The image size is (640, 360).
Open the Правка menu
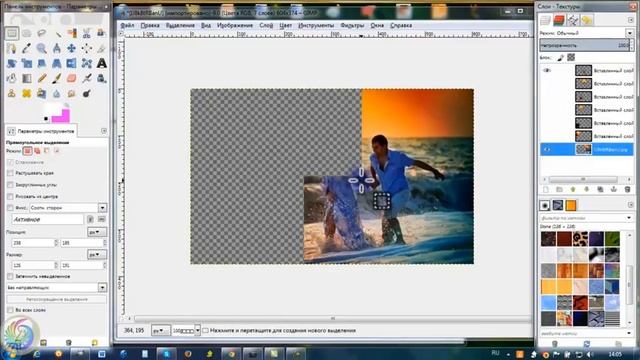(x=150, y=25)
